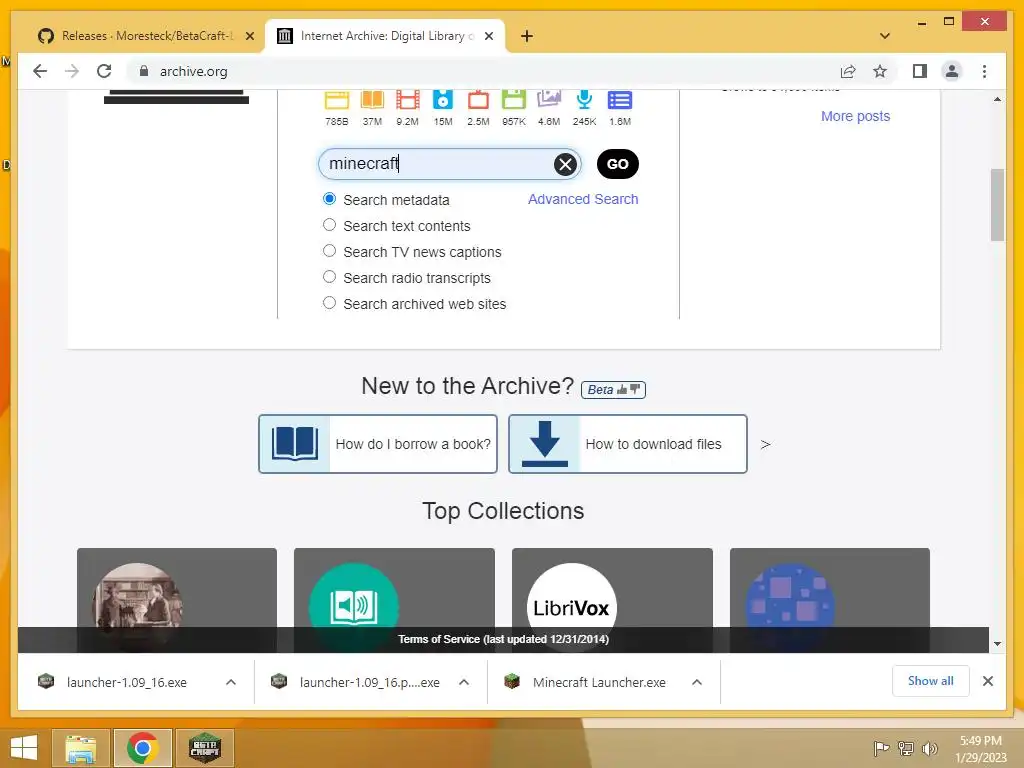Open the video film icon labeled 9.2M

pyautogui.click(x=408, y=100)
